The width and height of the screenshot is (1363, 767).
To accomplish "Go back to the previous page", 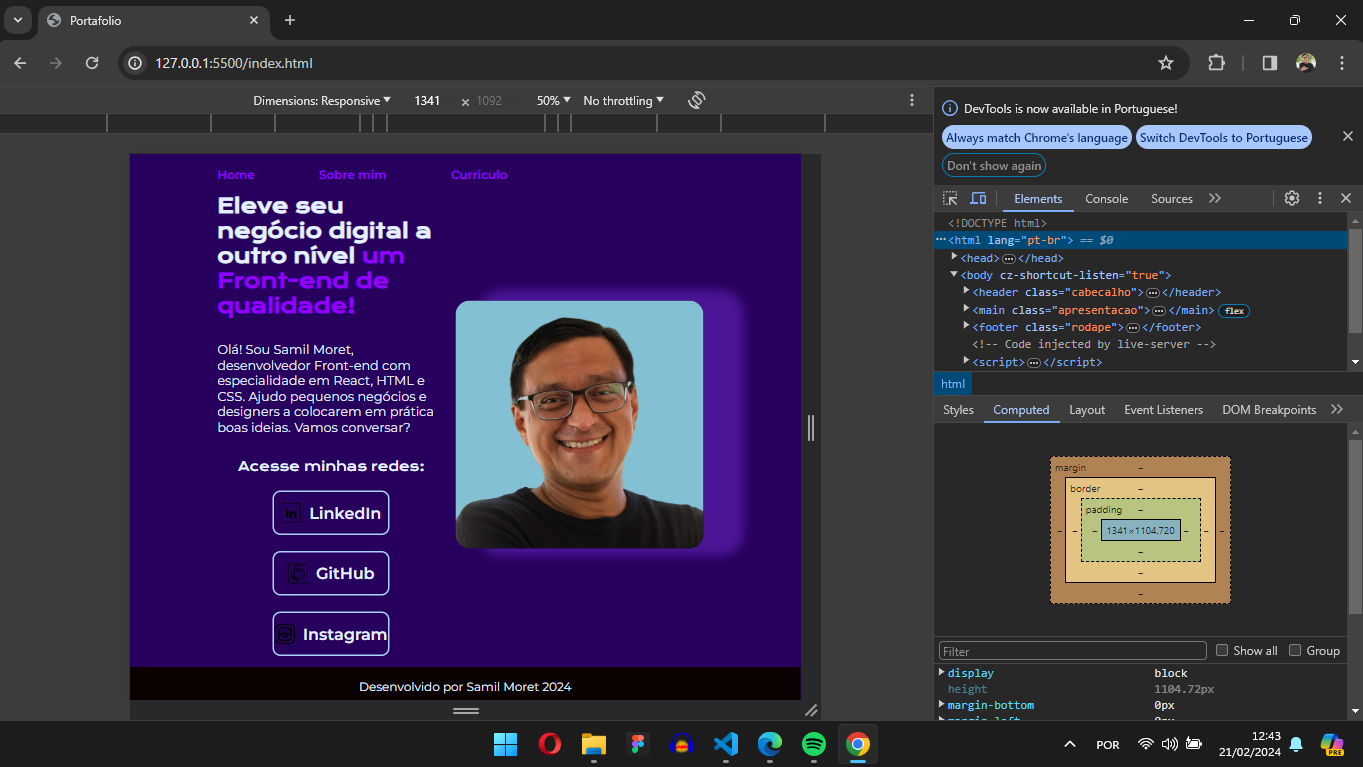I will [21, 63].
